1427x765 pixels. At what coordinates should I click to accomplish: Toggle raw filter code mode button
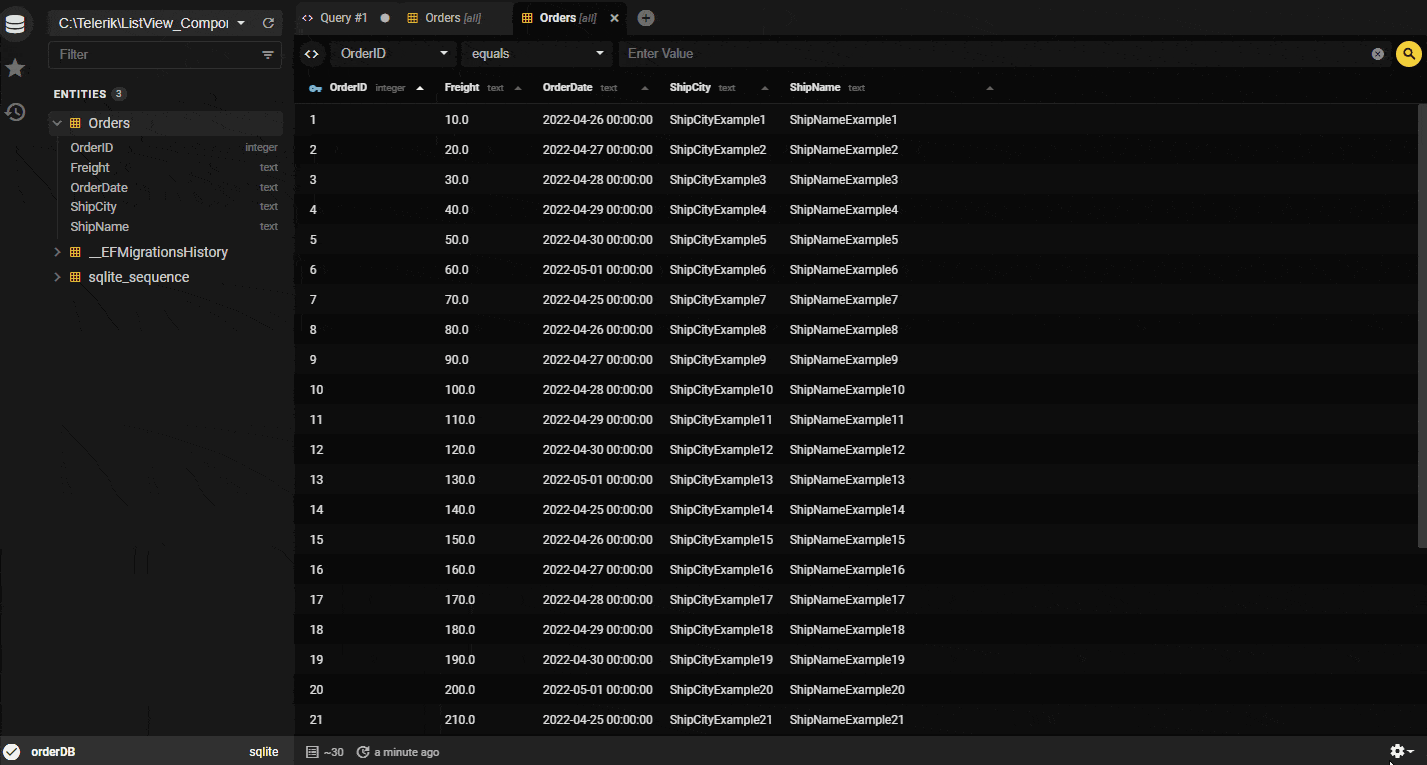[x=312, y=54]
